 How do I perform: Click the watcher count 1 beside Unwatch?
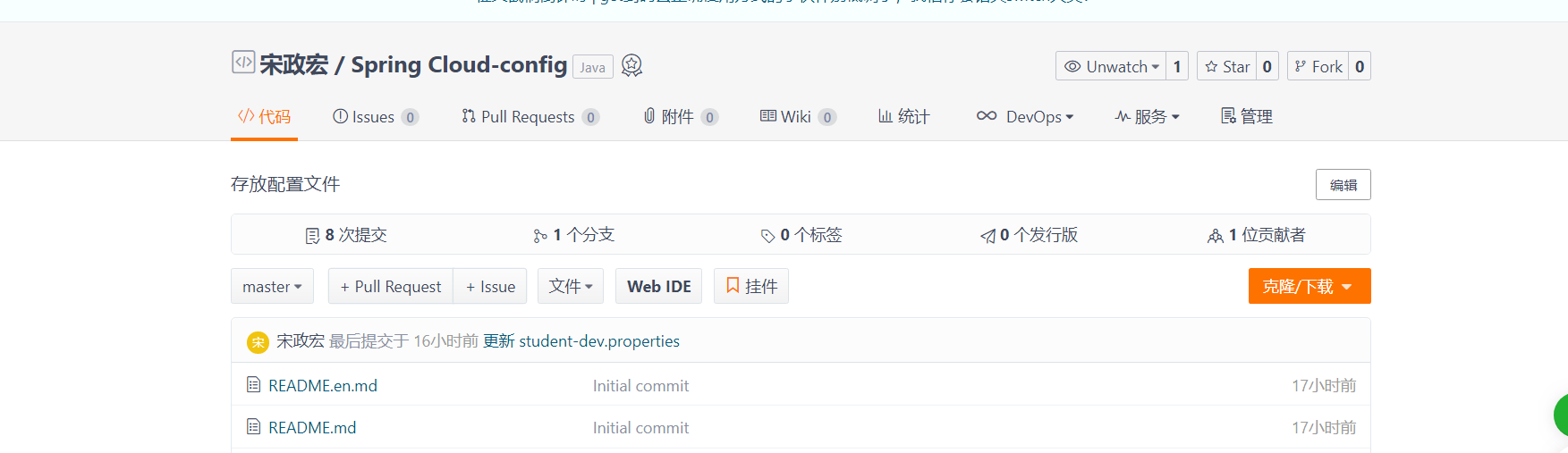click(x=1177, y=66)
